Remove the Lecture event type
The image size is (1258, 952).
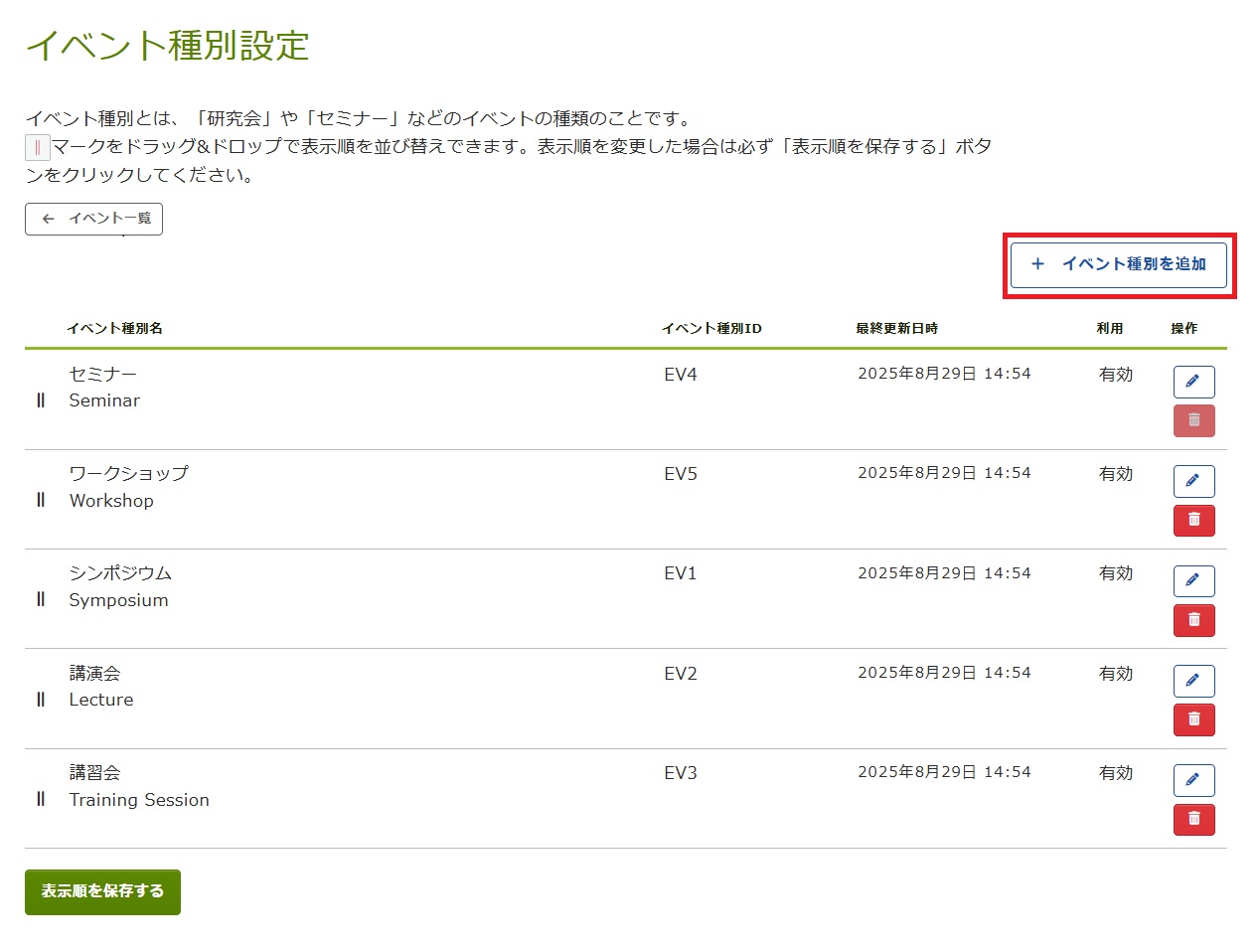tap(1193, 719)
